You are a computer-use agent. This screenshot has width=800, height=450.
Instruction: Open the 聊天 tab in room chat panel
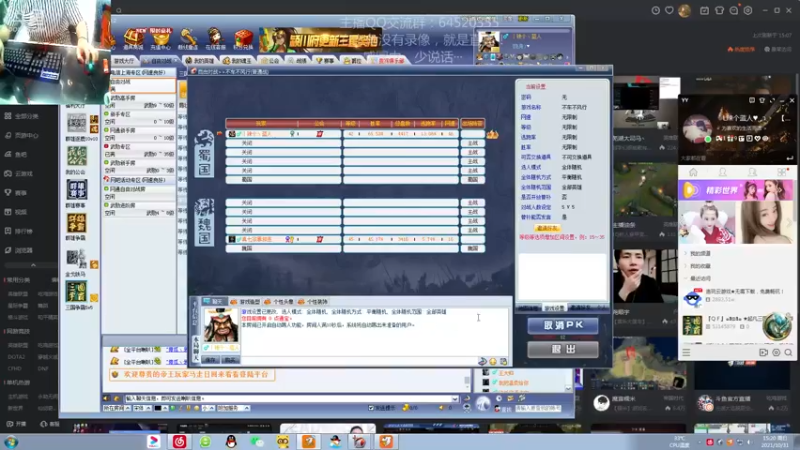pyautogui.click(x=213, y=302)
